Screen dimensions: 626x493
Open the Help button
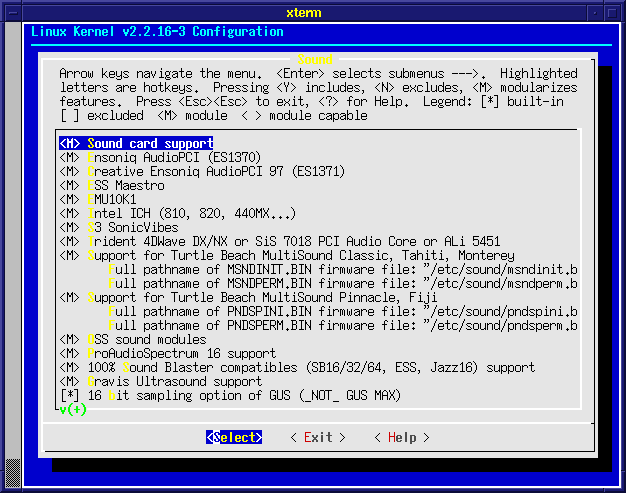401,438
